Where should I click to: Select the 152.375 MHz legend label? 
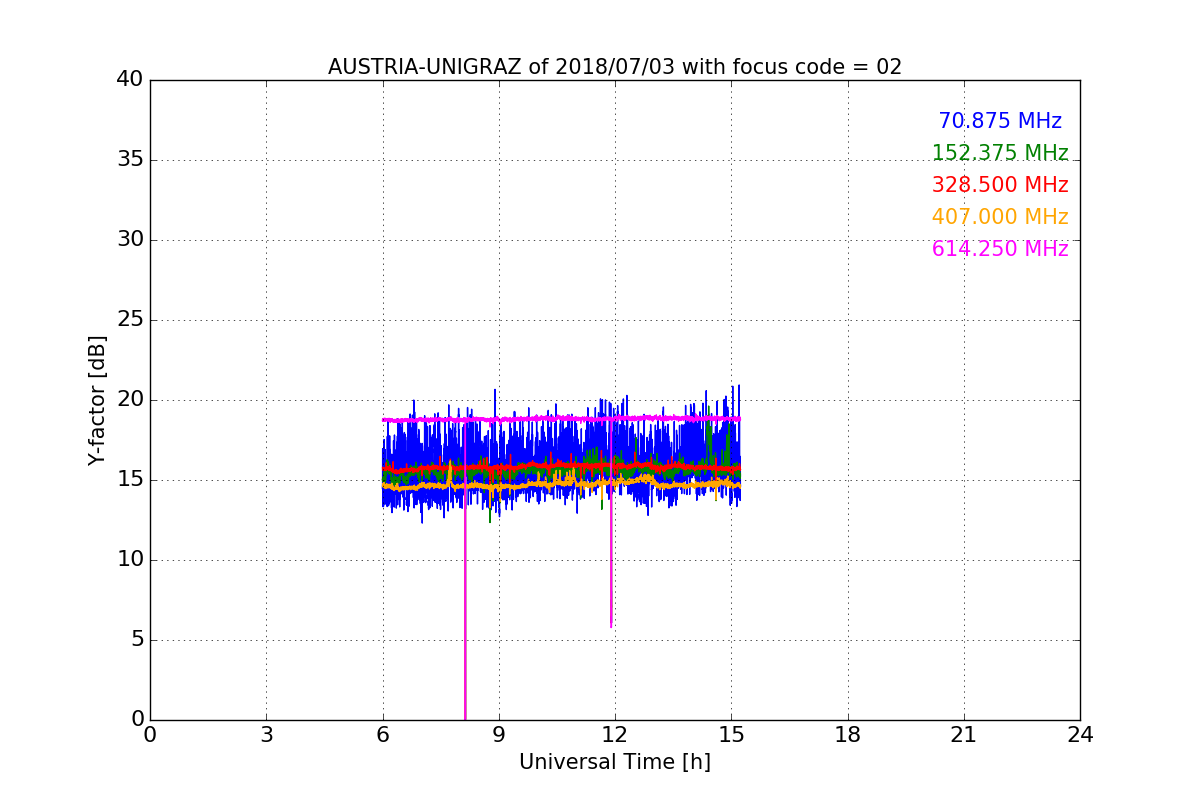(x=1000, y=153)
